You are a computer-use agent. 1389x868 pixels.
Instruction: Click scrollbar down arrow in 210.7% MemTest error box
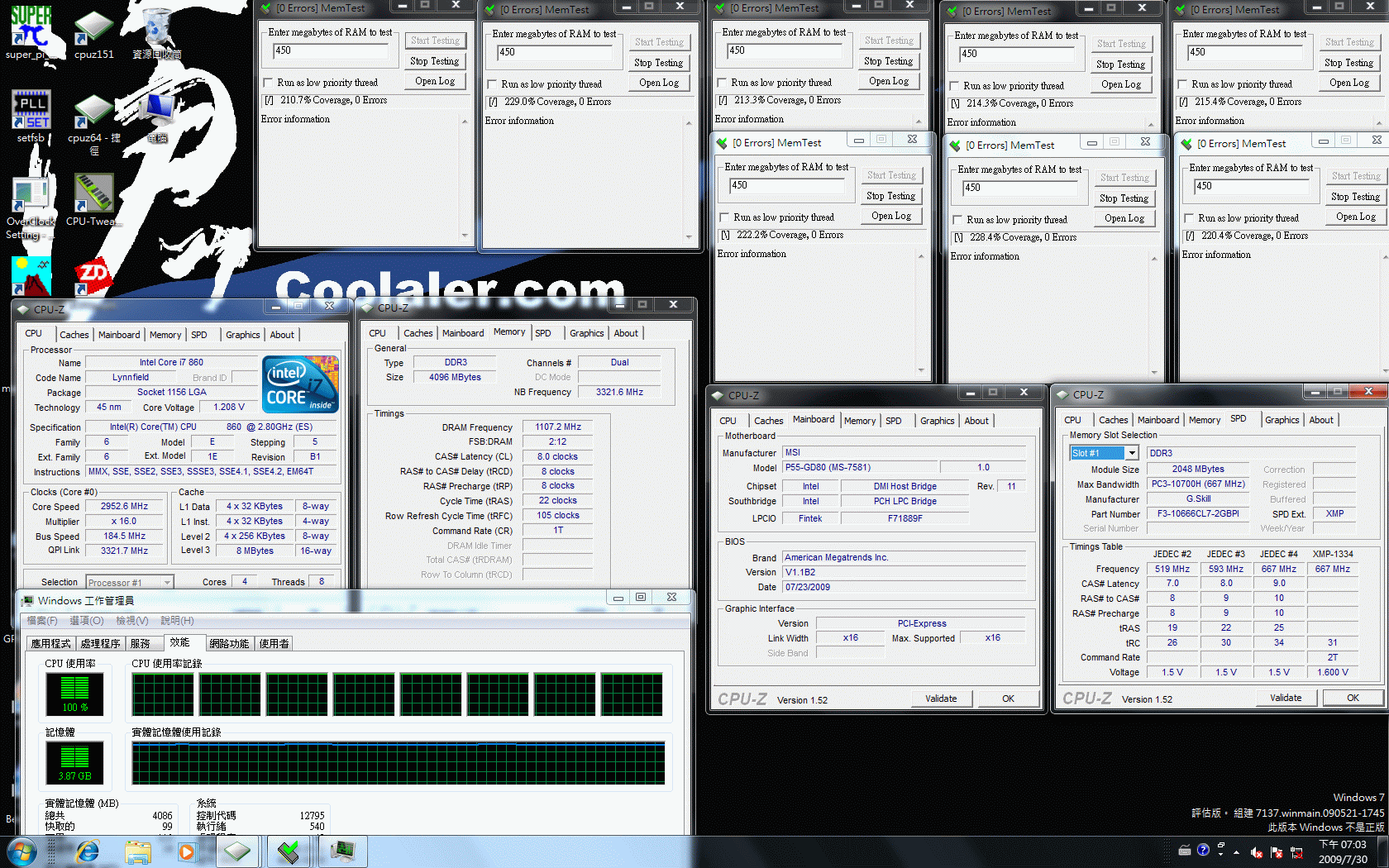(x=465, y=236)
